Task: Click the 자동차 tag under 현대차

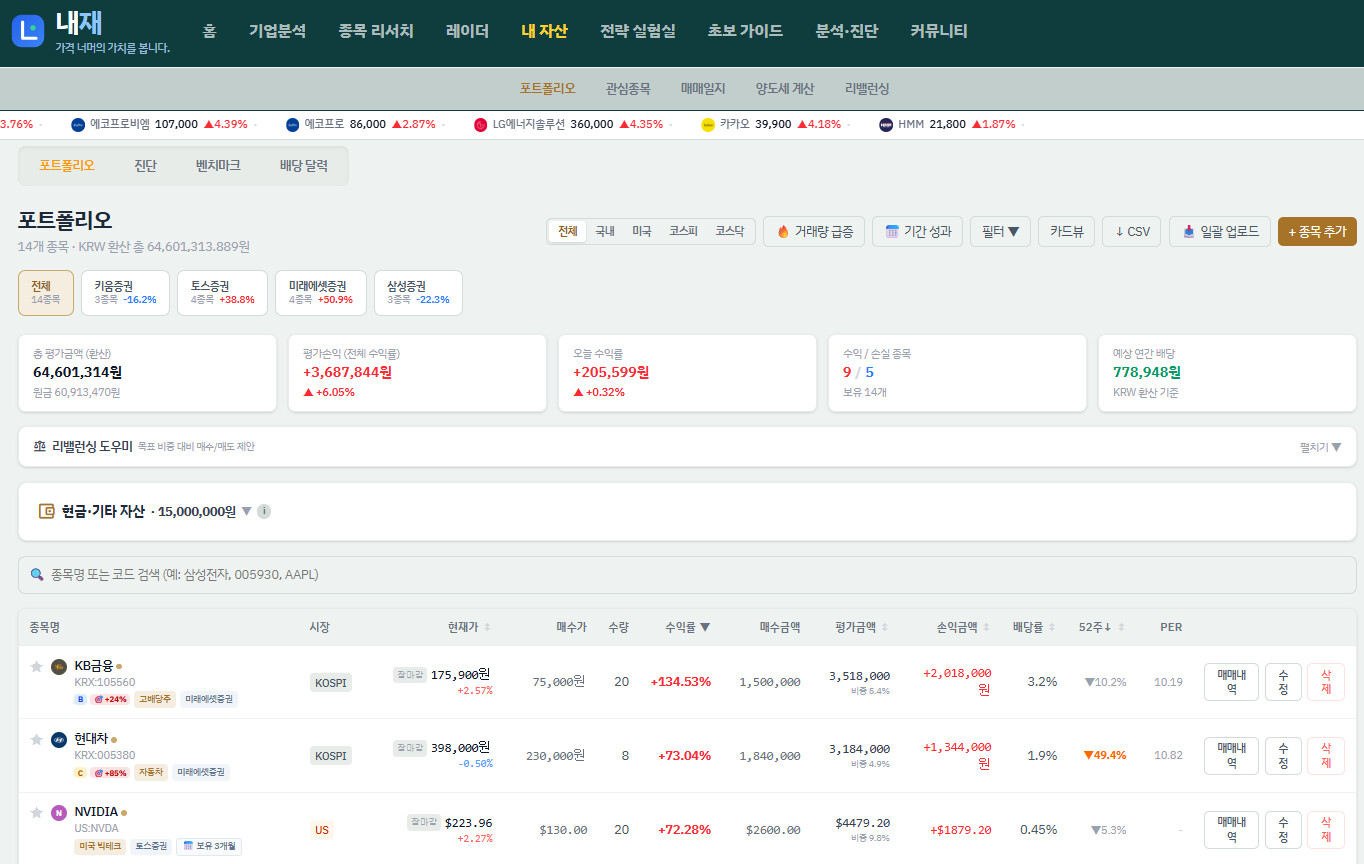Action: pos(151,772)
